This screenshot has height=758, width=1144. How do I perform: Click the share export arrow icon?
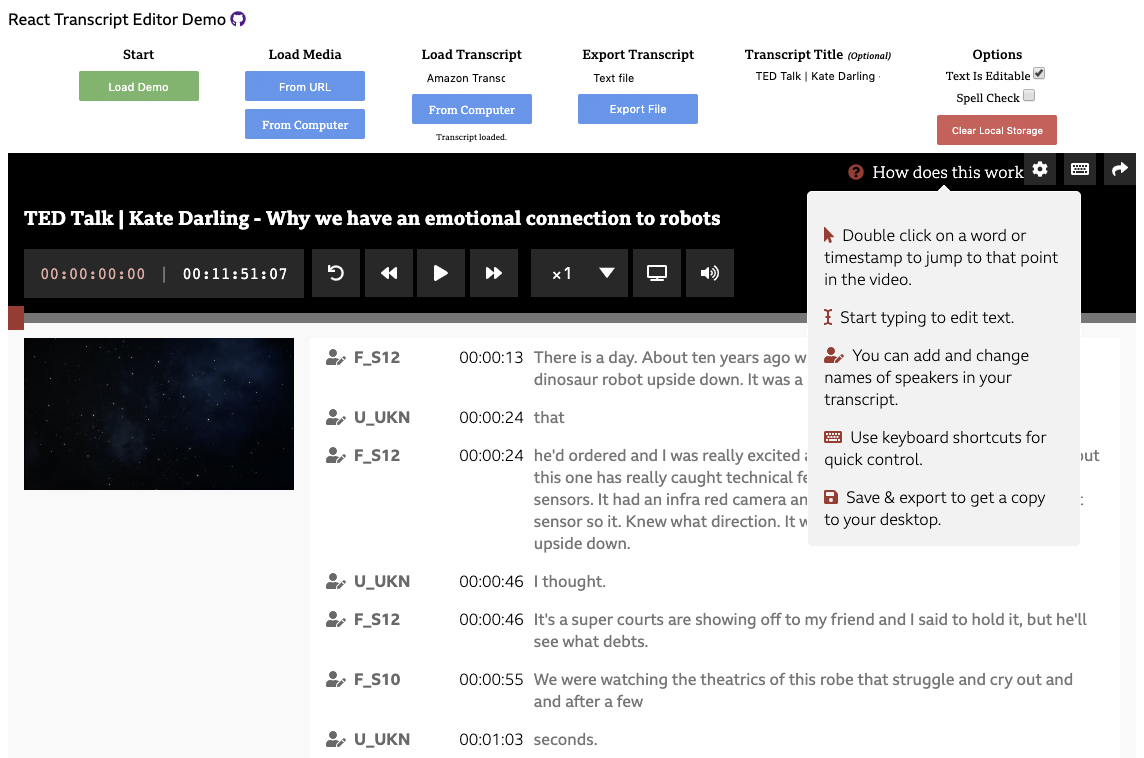coord(1119,169)
